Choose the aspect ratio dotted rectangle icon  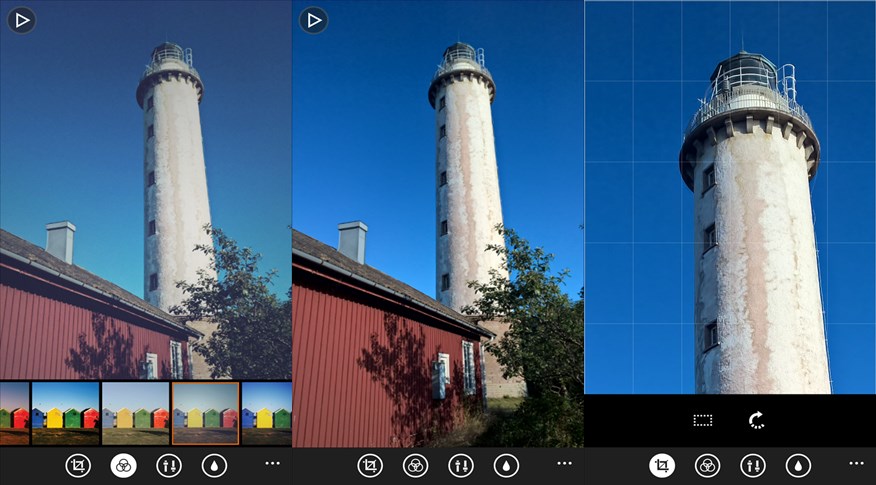point(703,421)
